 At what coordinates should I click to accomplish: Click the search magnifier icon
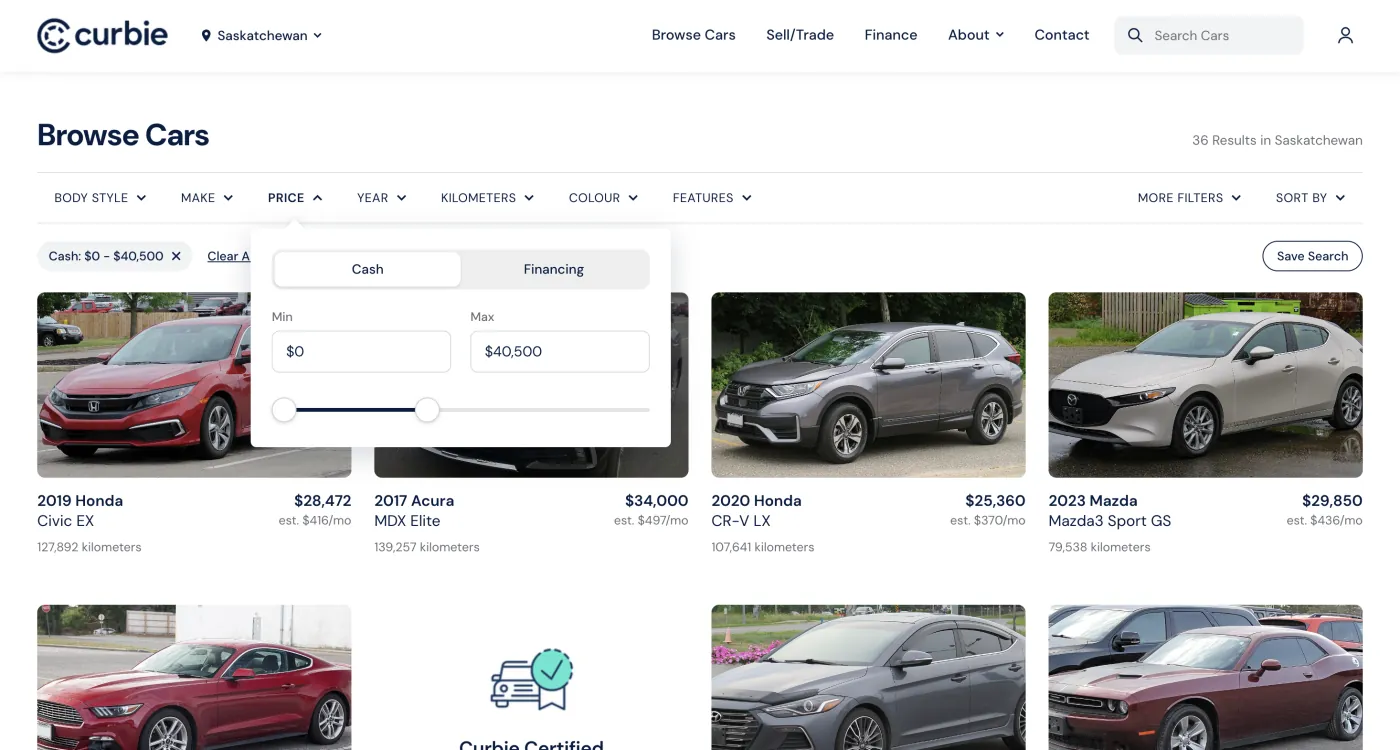(1135, 35)
